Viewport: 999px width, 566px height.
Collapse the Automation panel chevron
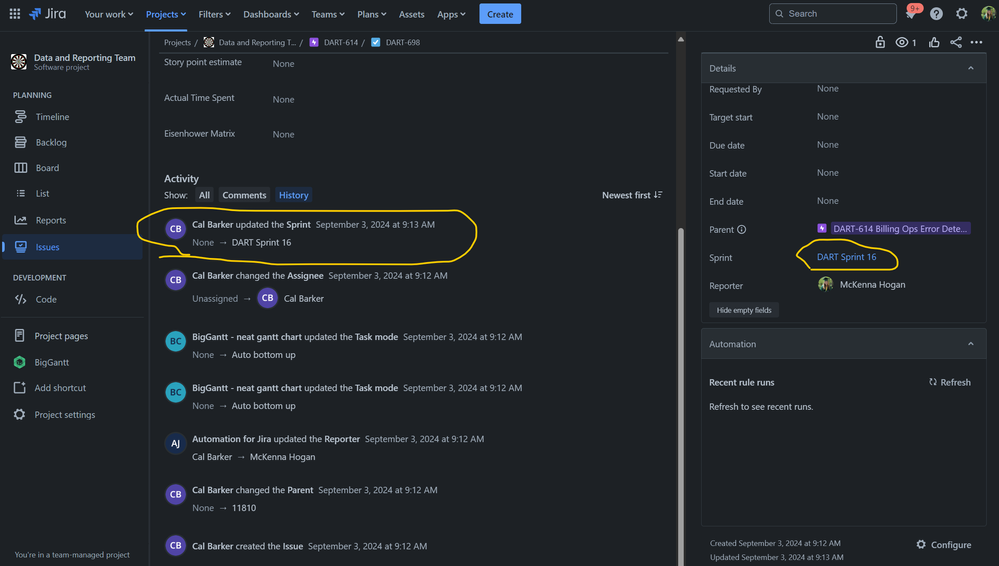point(970,344)
